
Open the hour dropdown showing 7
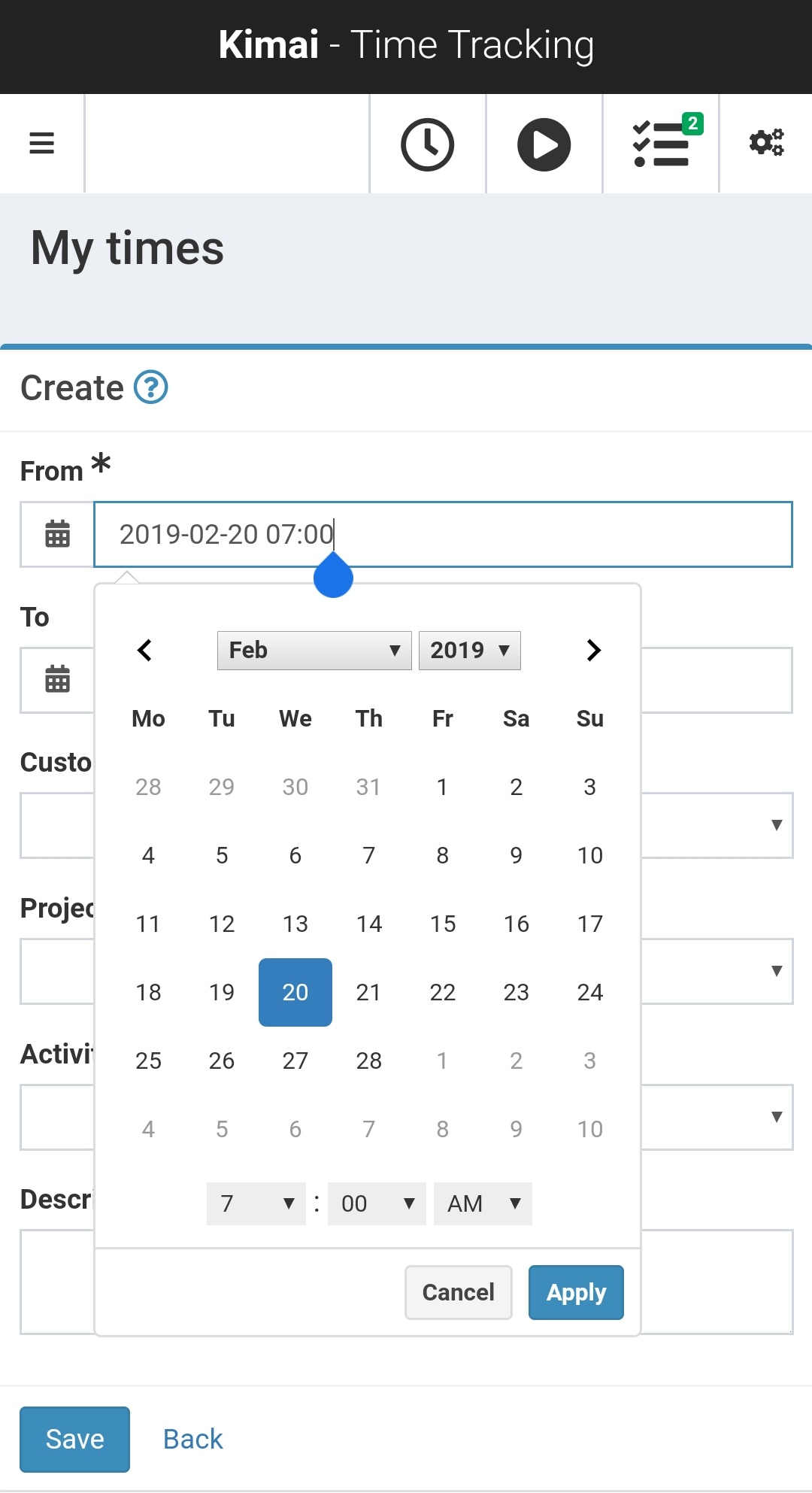pos(256,1203)
